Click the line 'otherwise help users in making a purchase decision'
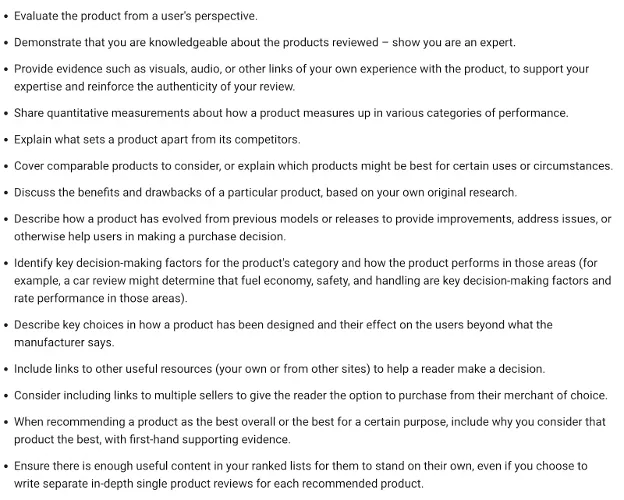Viewport: 624px width, 500px height. coord(150,236)
